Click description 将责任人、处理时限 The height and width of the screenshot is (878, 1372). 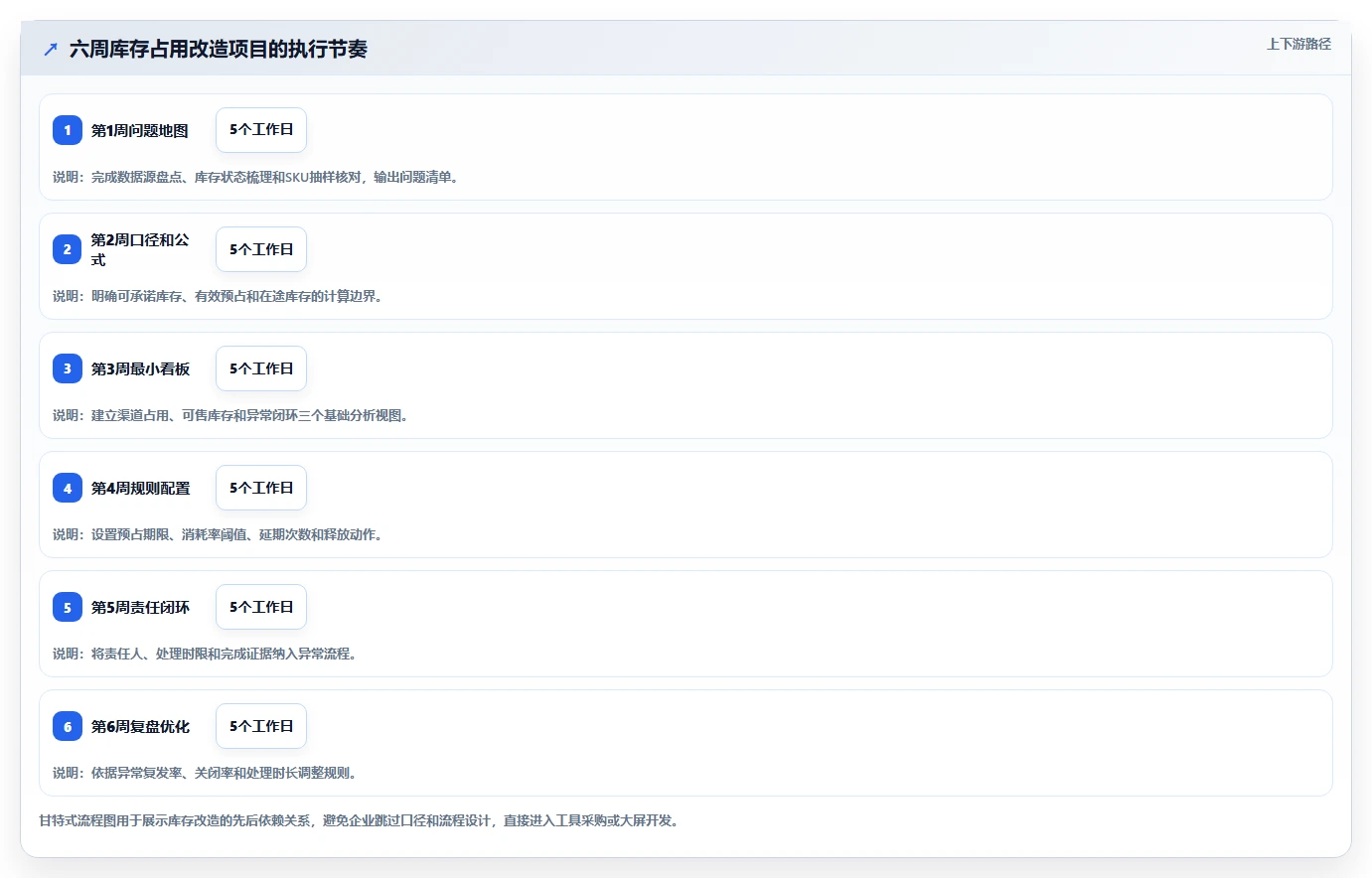205,654
